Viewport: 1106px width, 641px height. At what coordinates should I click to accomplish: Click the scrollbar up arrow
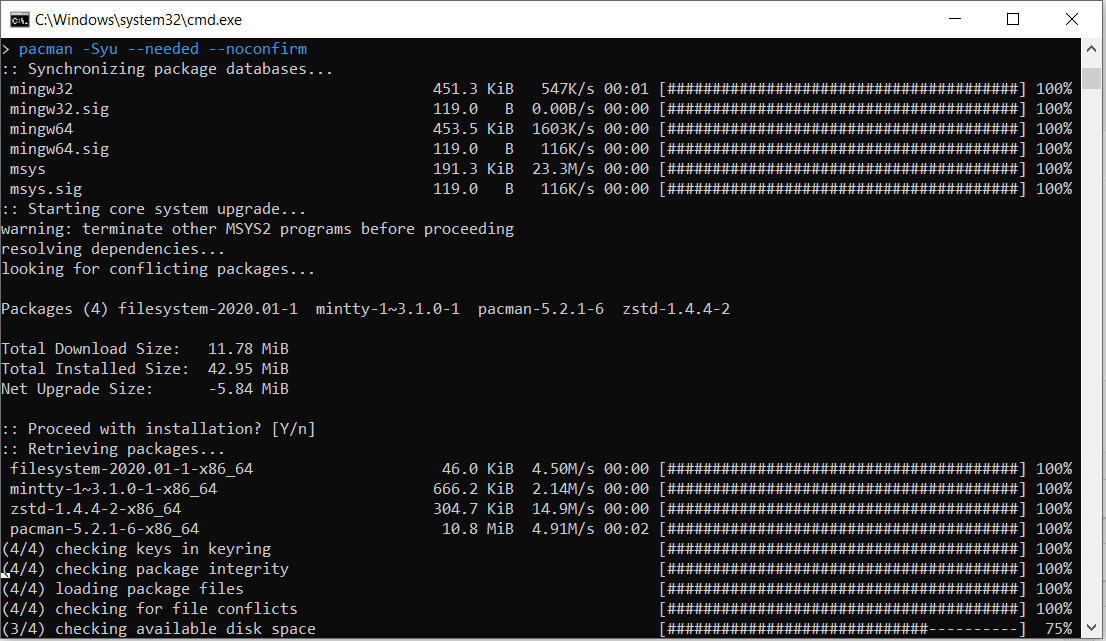click(x=1094, y=47)
